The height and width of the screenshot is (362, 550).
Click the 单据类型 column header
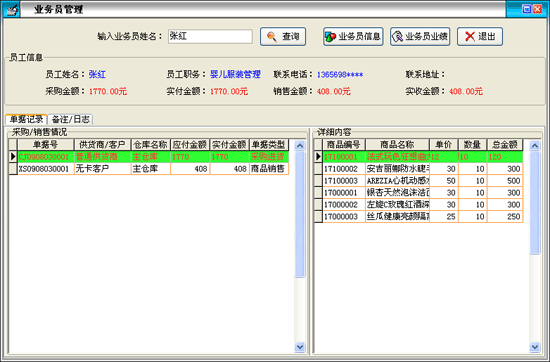(269, 145)
